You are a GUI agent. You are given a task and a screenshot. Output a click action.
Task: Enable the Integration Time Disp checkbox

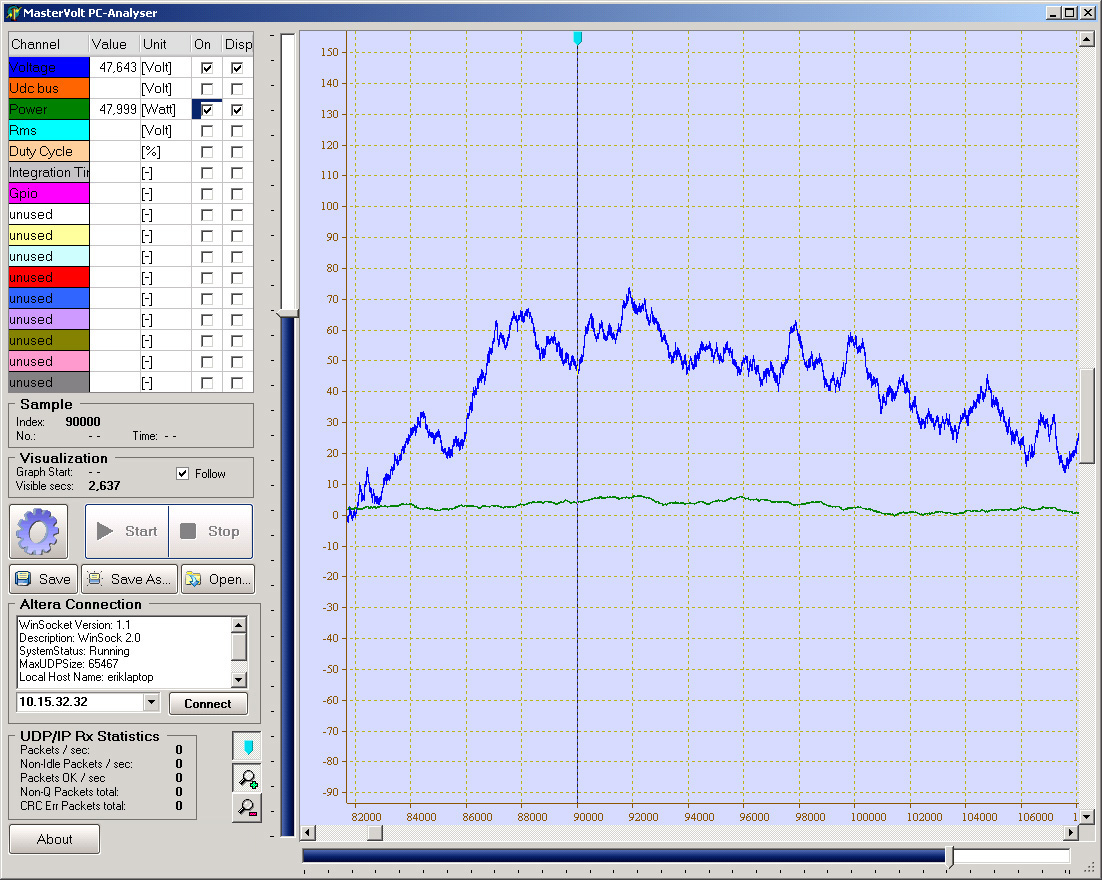[237, 173]
